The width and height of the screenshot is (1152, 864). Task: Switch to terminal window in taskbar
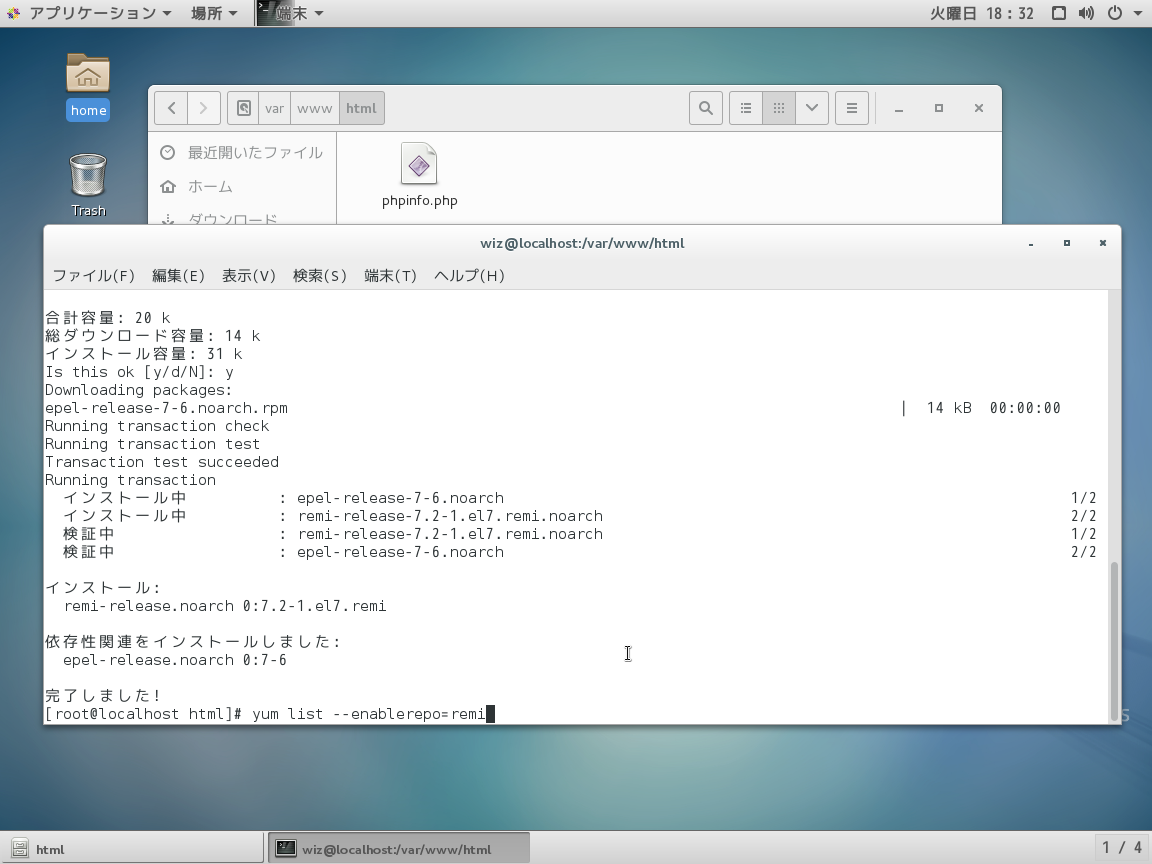coord(399,849)
